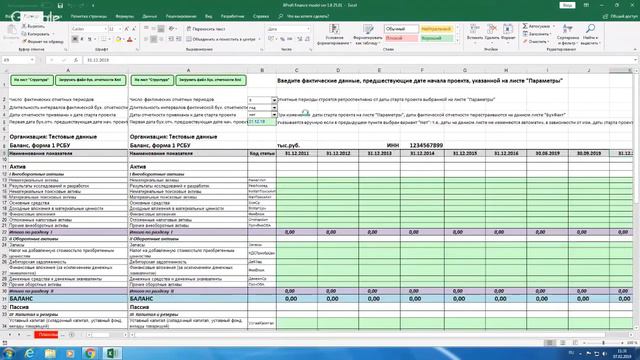Click Автосумма sigma button
This screenshot has height=360, width=640.
[536, 26]
